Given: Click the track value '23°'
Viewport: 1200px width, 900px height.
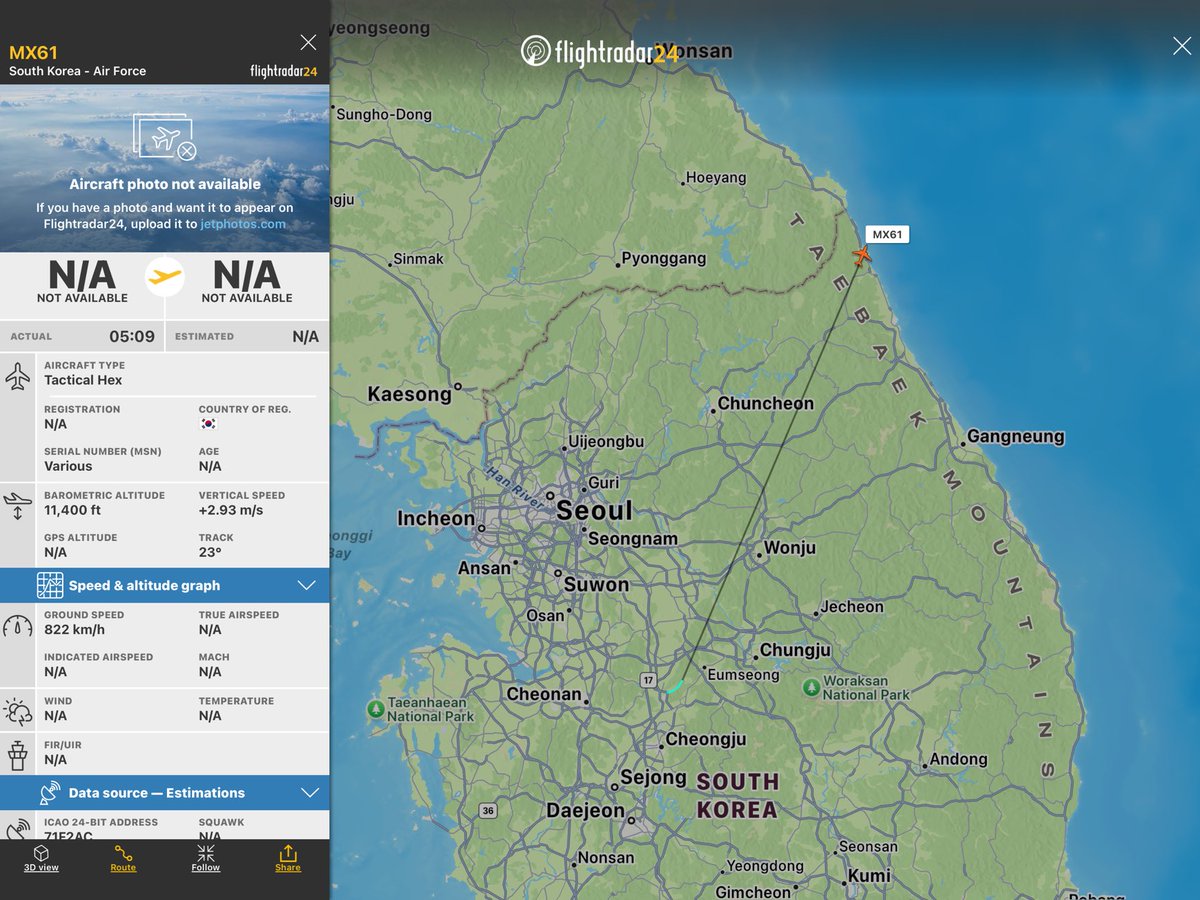Looking at the screenshot, I should click(210, 552).
